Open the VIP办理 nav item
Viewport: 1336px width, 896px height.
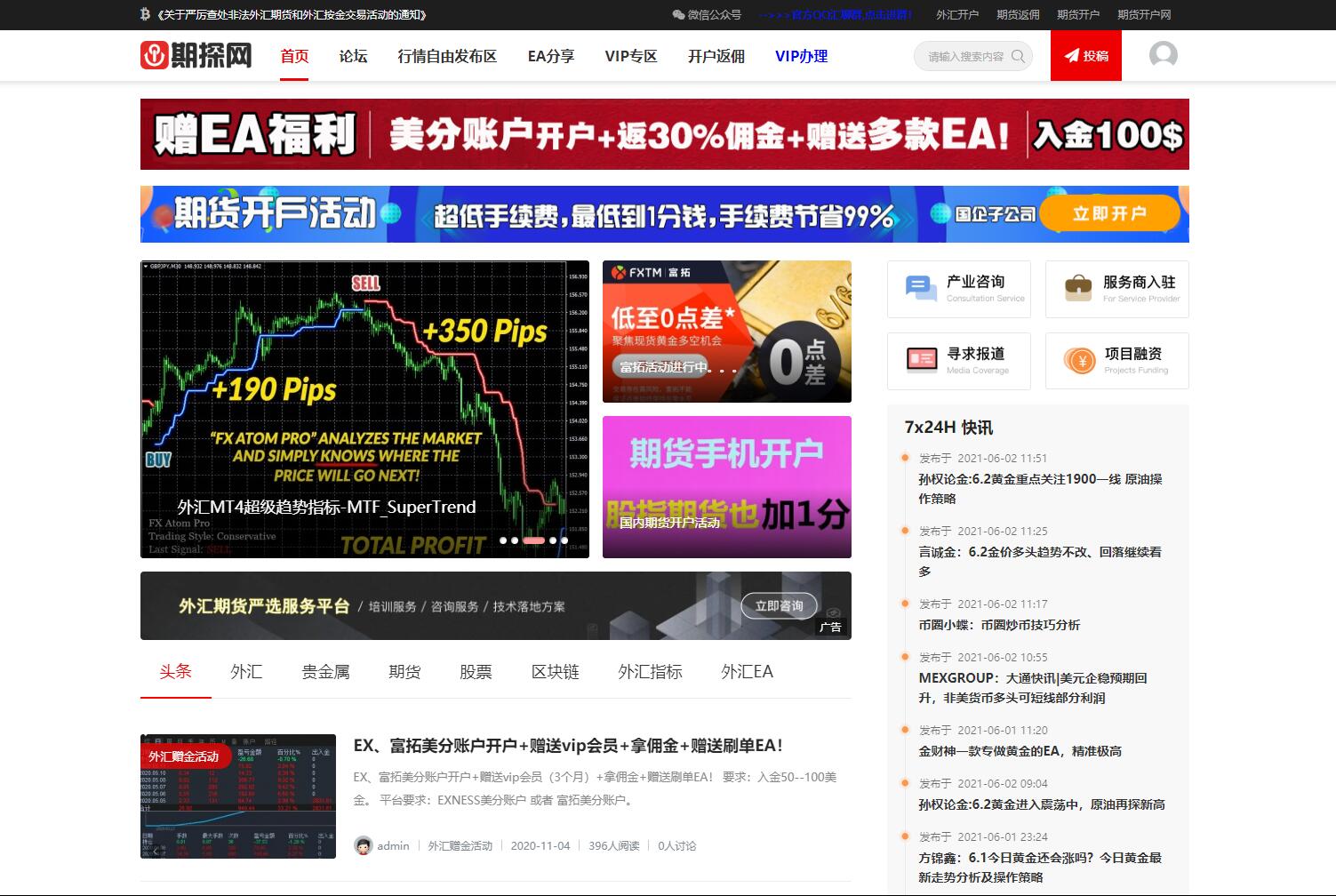[801, 56]
